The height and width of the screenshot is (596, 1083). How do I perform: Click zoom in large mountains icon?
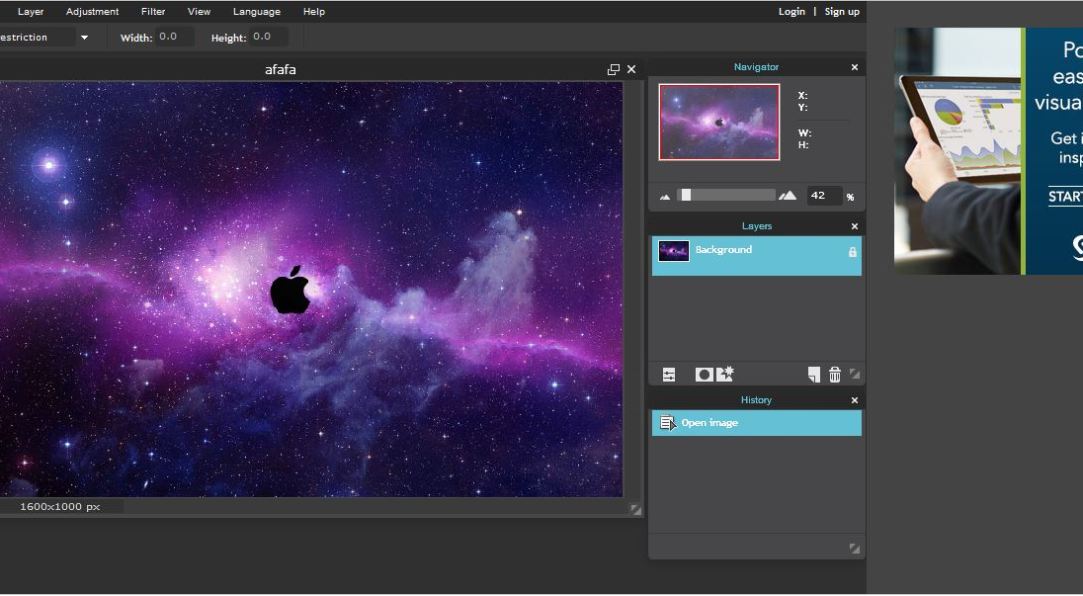[x=788, y=195]
